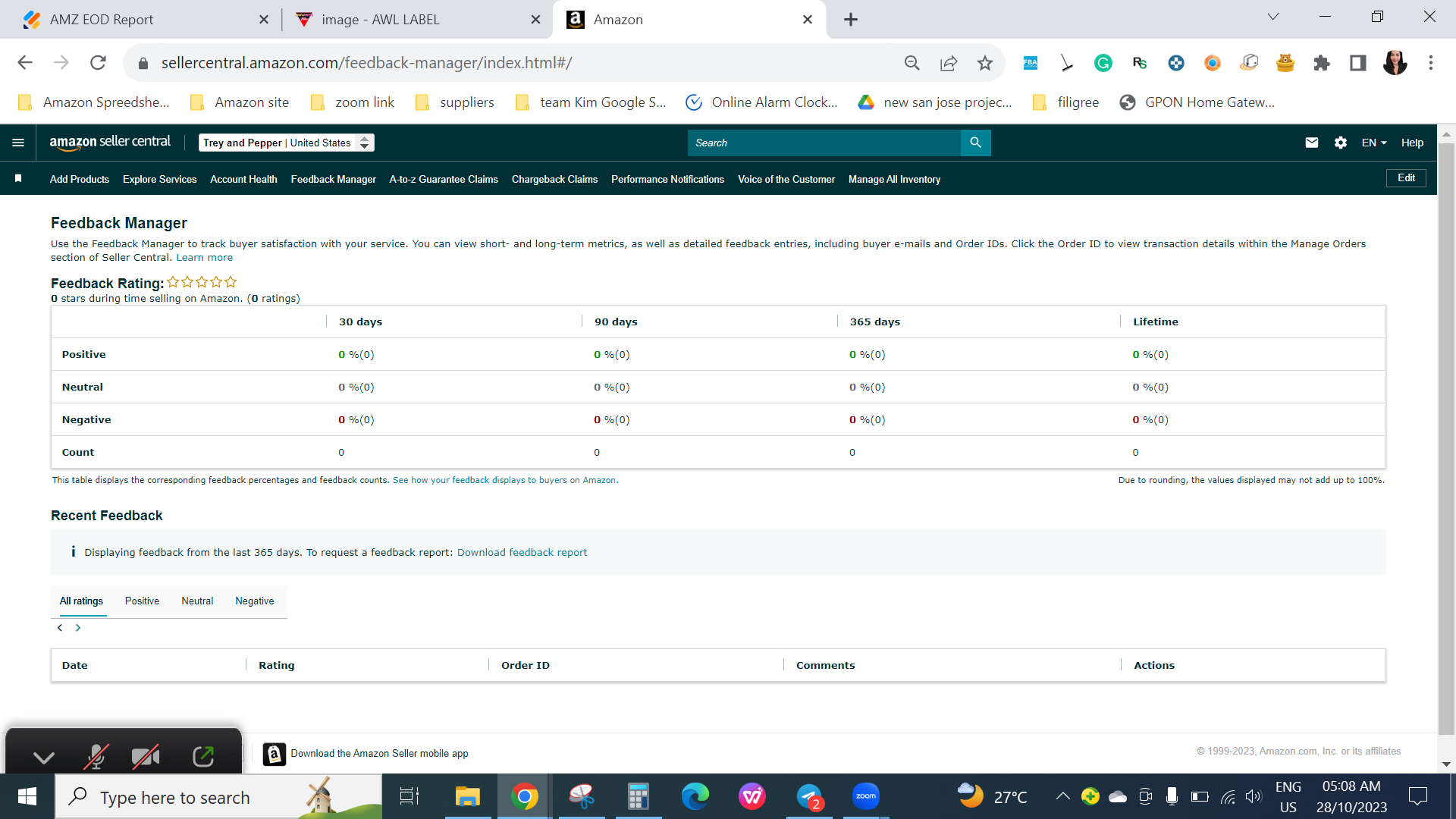Toggle the Zoom camera video button
Image resolution: width=1456 pixels, height=819 pixels.
[146, 756]
